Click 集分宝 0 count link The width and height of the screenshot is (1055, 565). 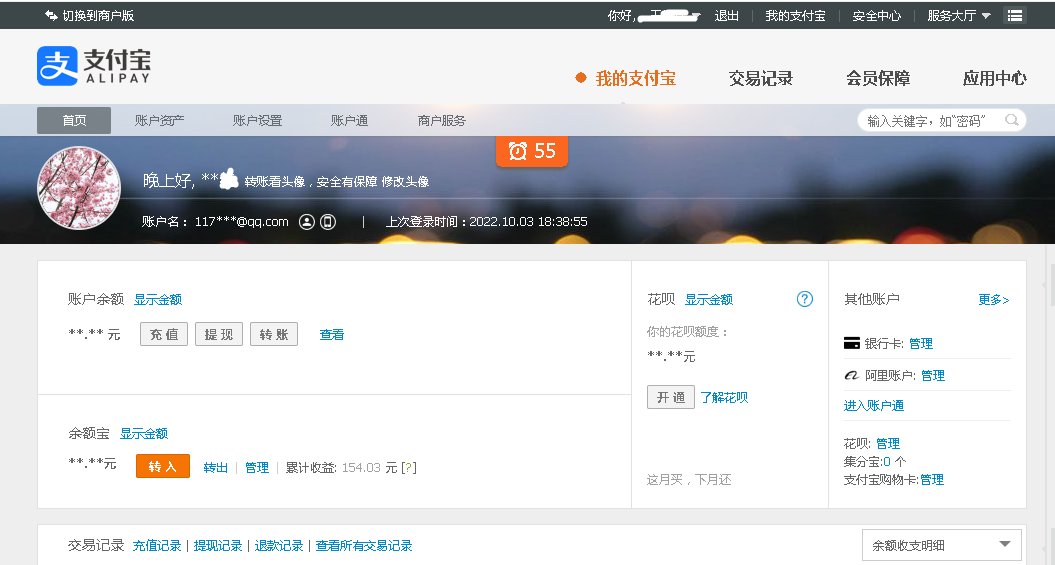pos(887,461)
